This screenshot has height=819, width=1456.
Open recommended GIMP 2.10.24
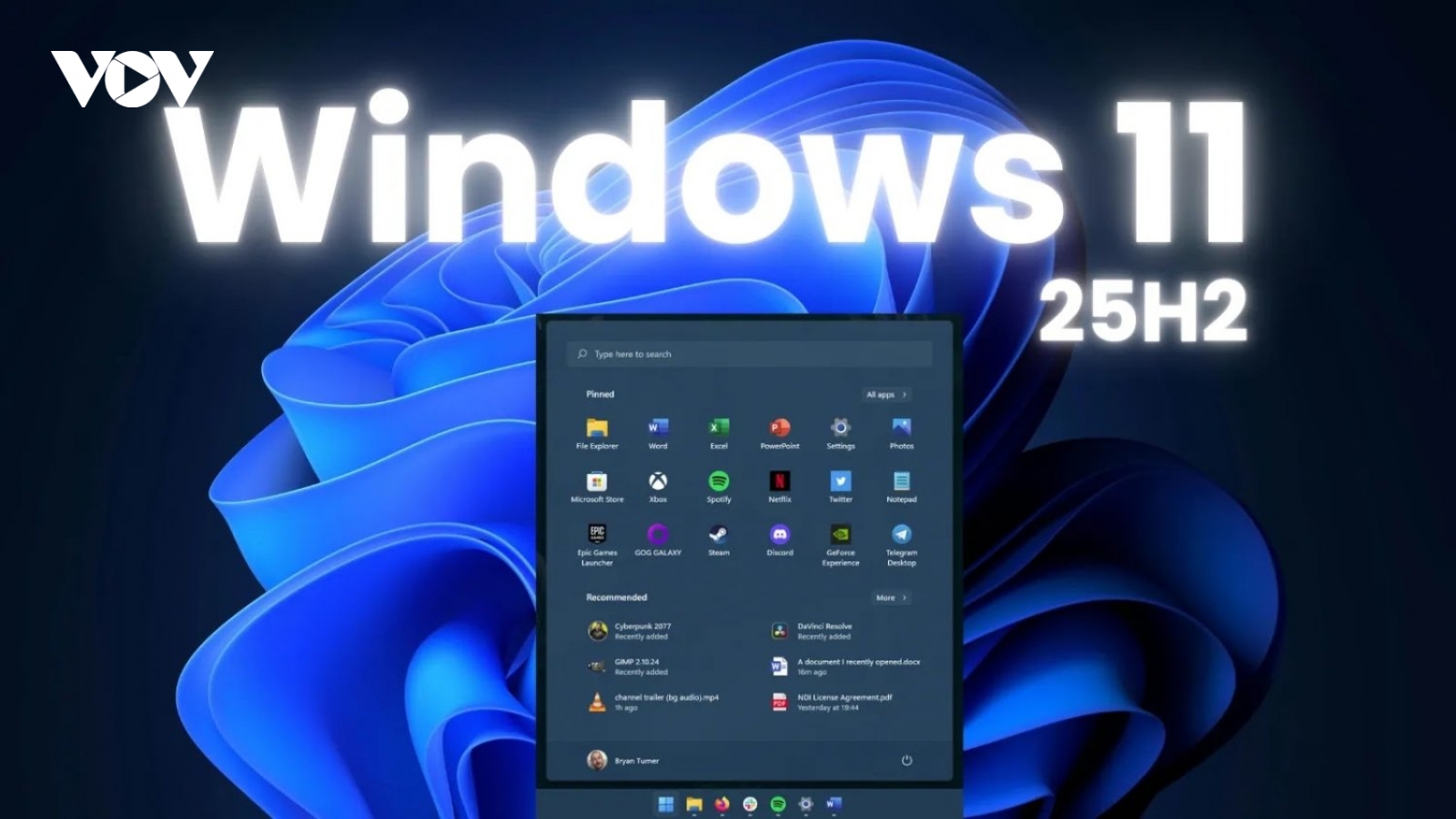pos(628,666)
